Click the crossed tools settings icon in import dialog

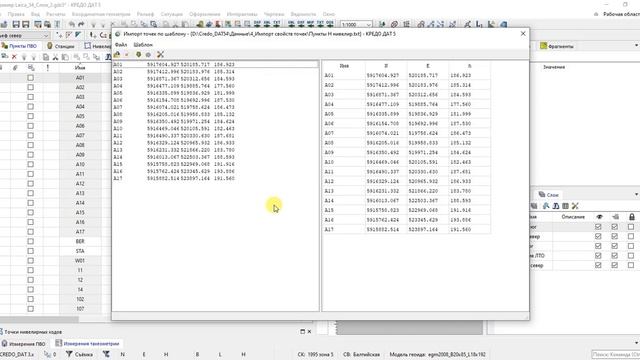(160, 54)
